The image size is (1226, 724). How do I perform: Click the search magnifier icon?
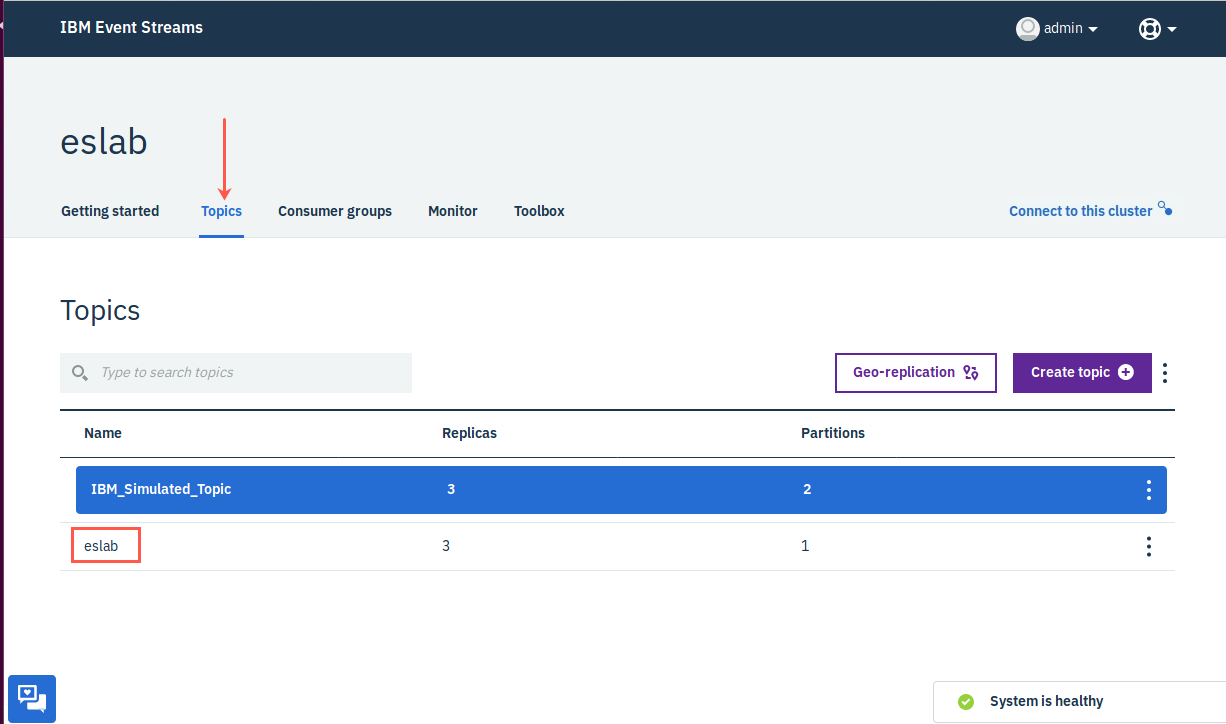80,373
